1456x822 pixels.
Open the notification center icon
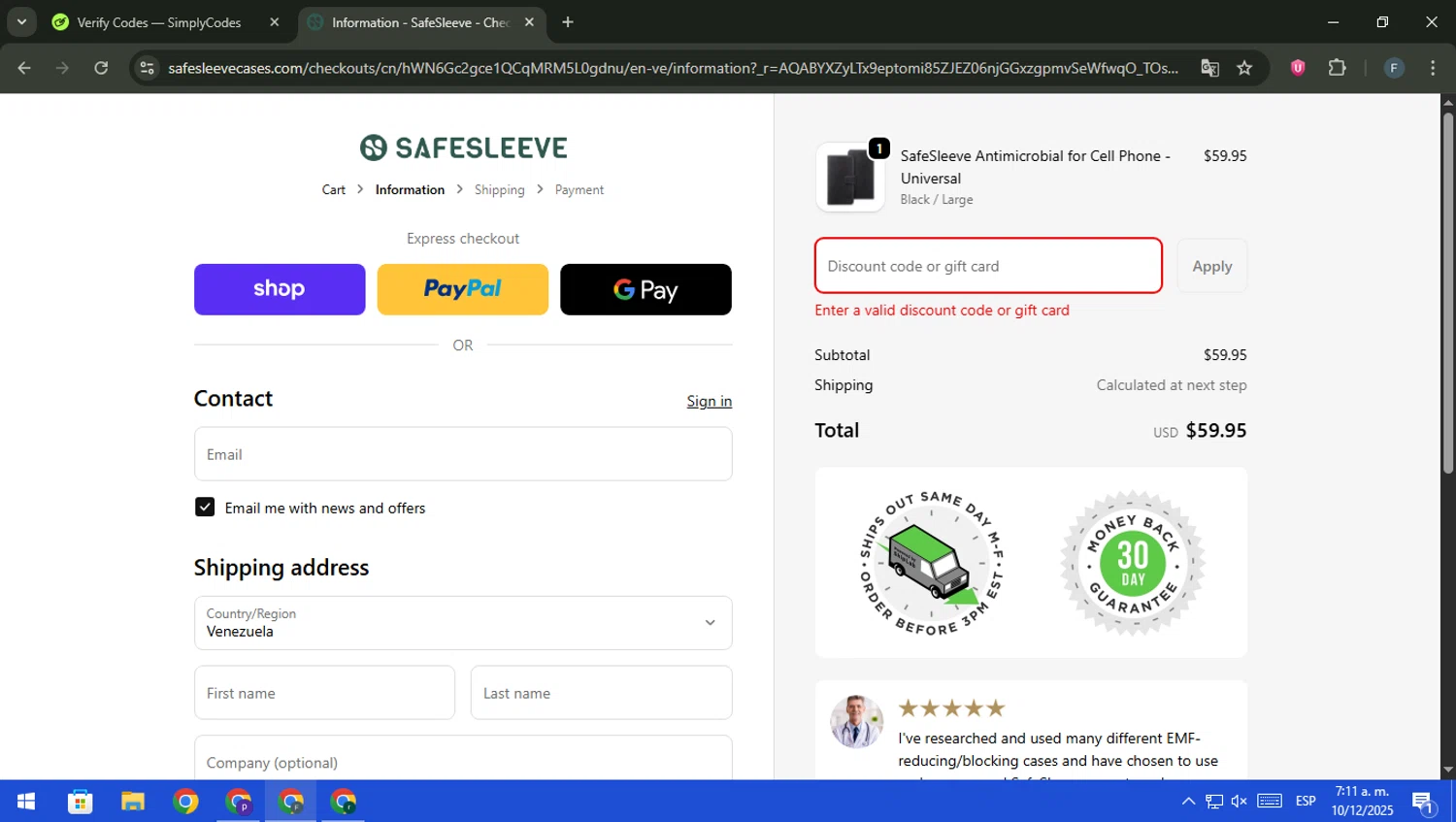point(1424,802)
